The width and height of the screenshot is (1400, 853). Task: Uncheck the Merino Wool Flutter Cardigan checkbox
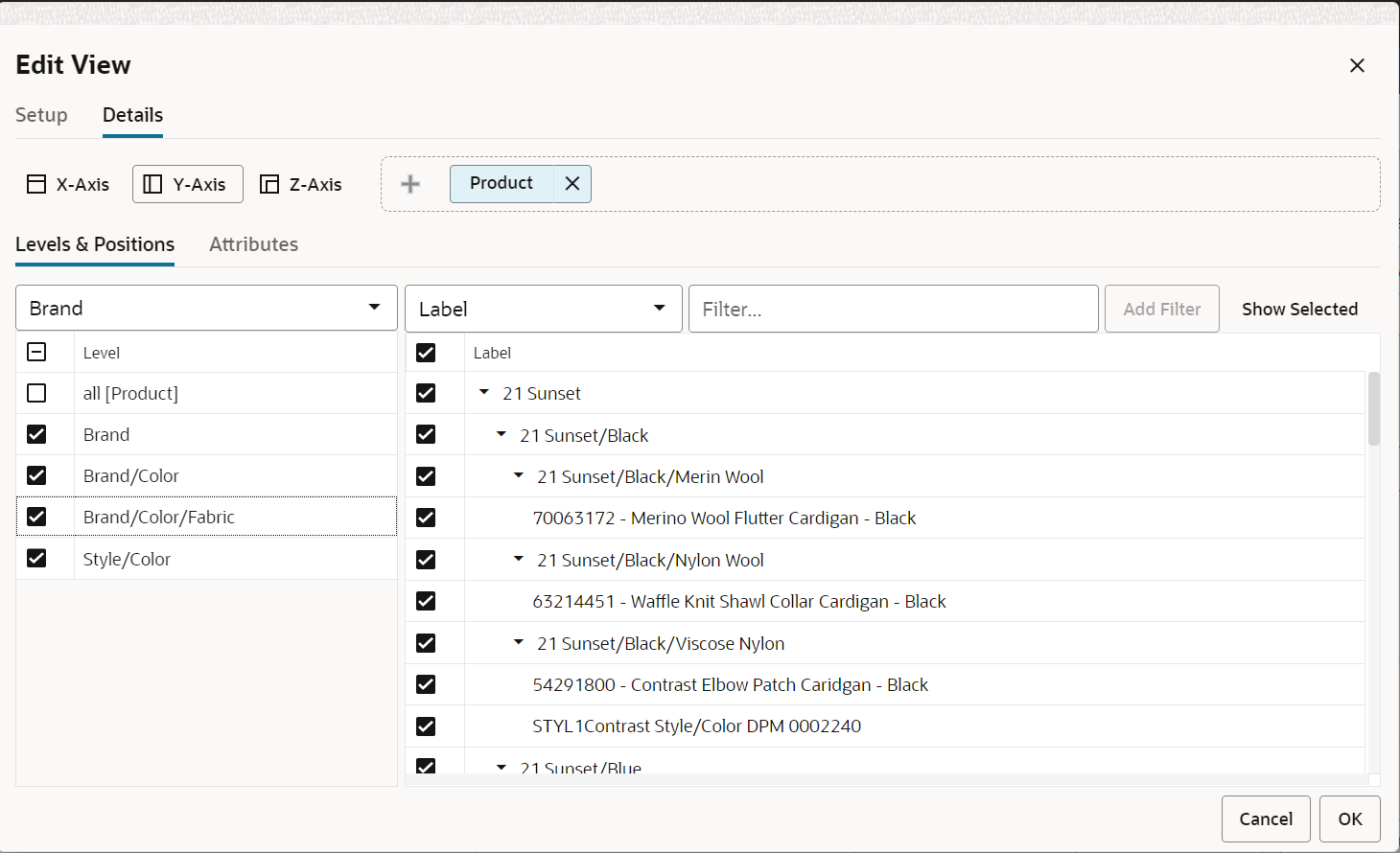(x=426, y=518)
